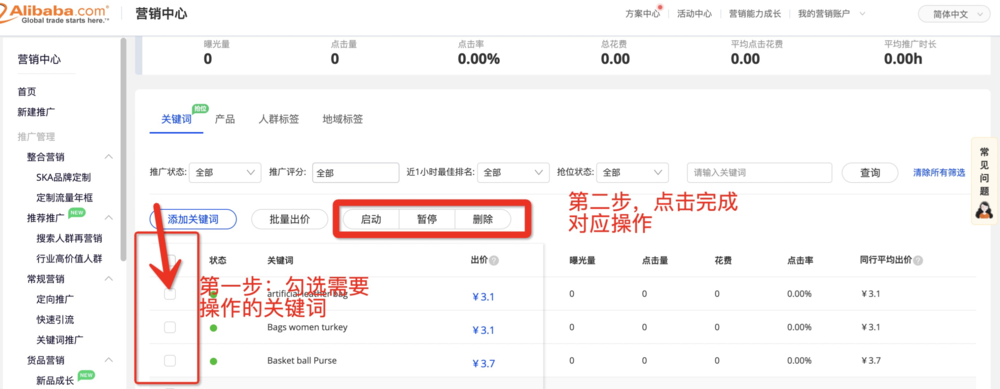Collapse the 整合营销 sidebar section
Viewport: 1000px width, 389px height.
[x=109, y=157]
